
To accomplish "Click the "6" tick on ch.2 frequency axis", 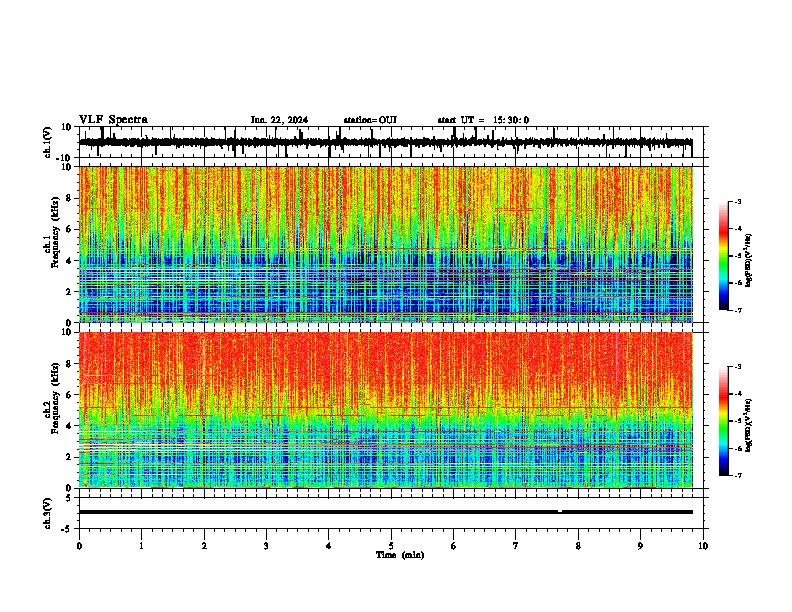I will 70,394.
